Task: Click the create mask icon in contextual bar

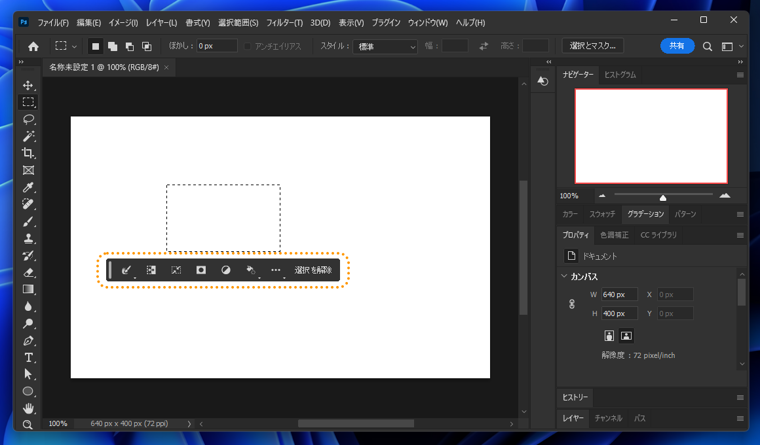Action: (201, 270)
